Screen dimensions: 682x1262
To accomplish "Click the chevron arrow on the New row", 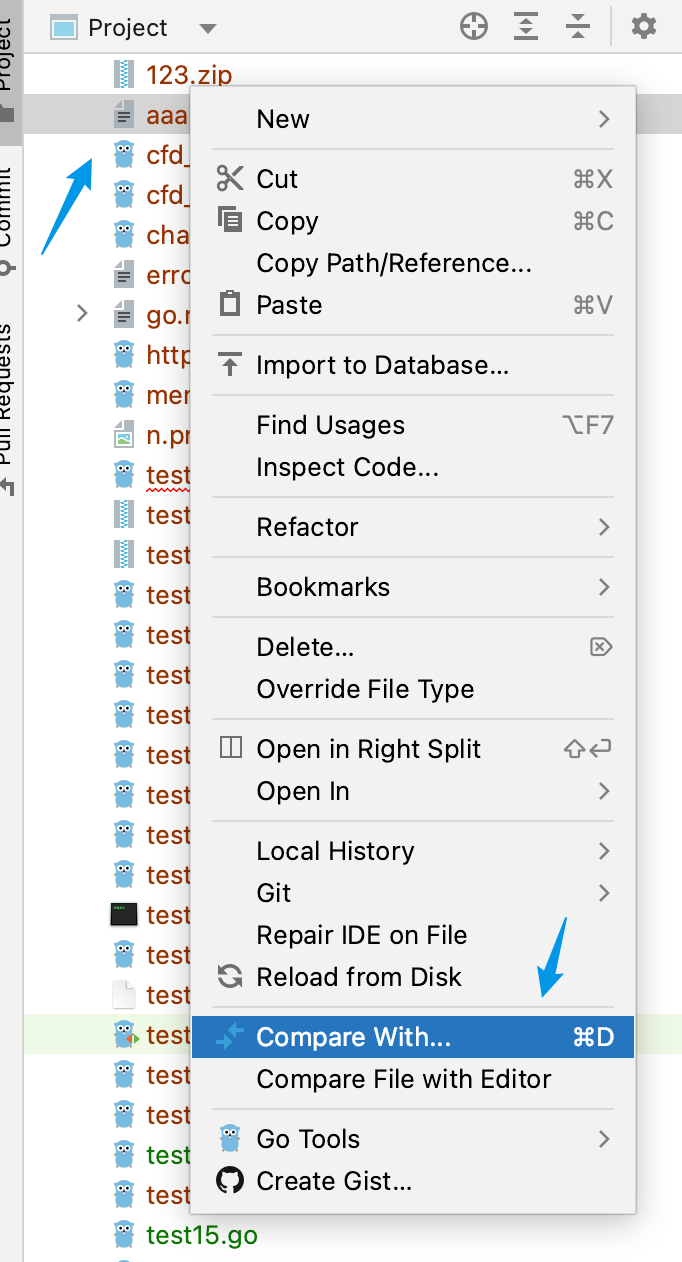I will point(604,119).
